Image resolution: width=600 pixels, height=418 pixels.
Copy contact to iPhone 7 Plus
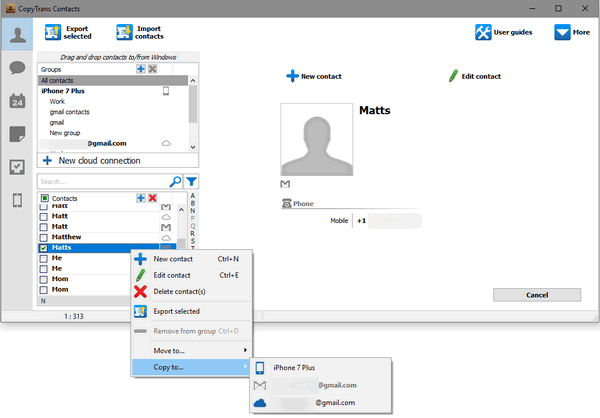click(x=321, y=368)
